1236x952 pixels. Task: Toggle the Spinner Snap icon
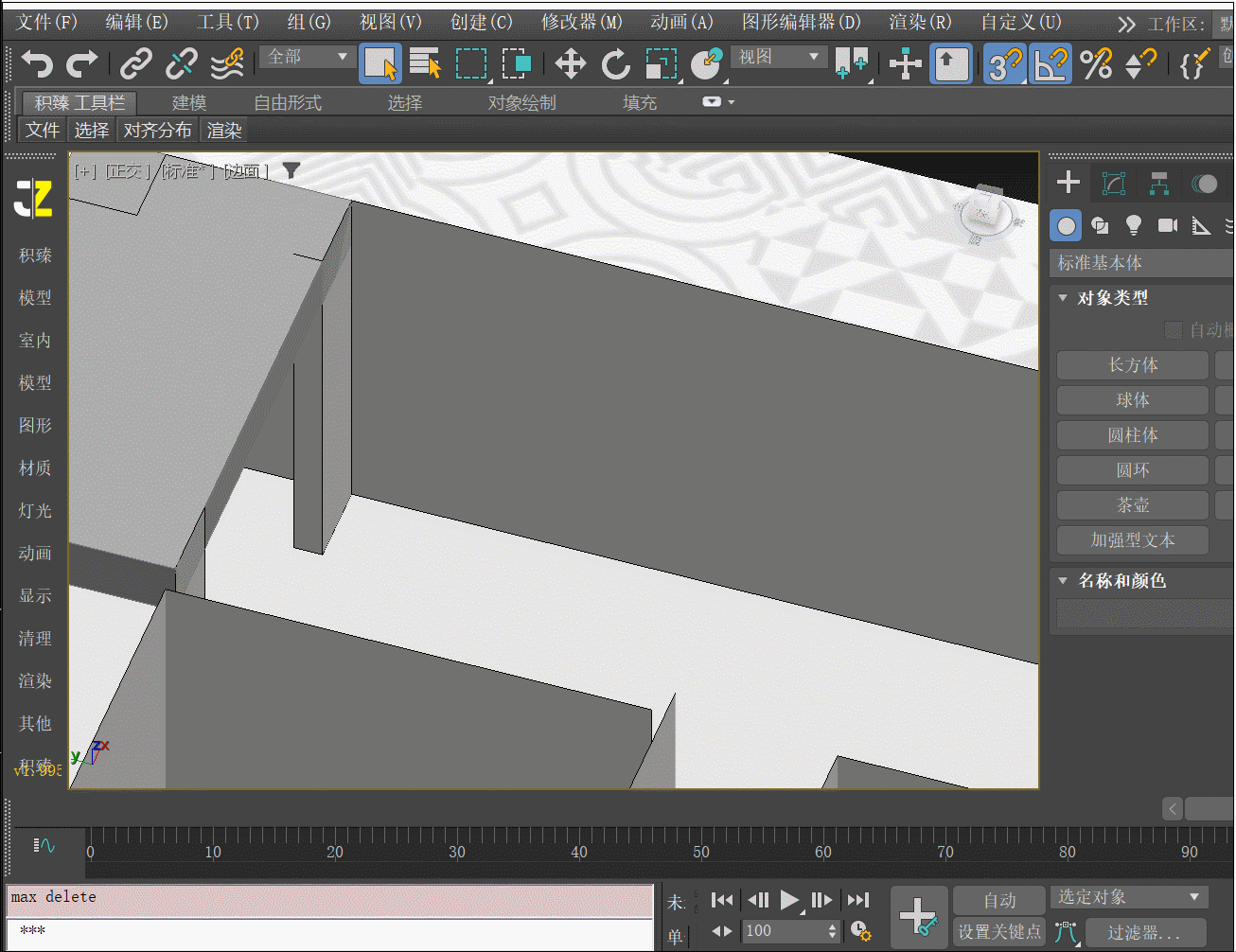coord(1140,64)
